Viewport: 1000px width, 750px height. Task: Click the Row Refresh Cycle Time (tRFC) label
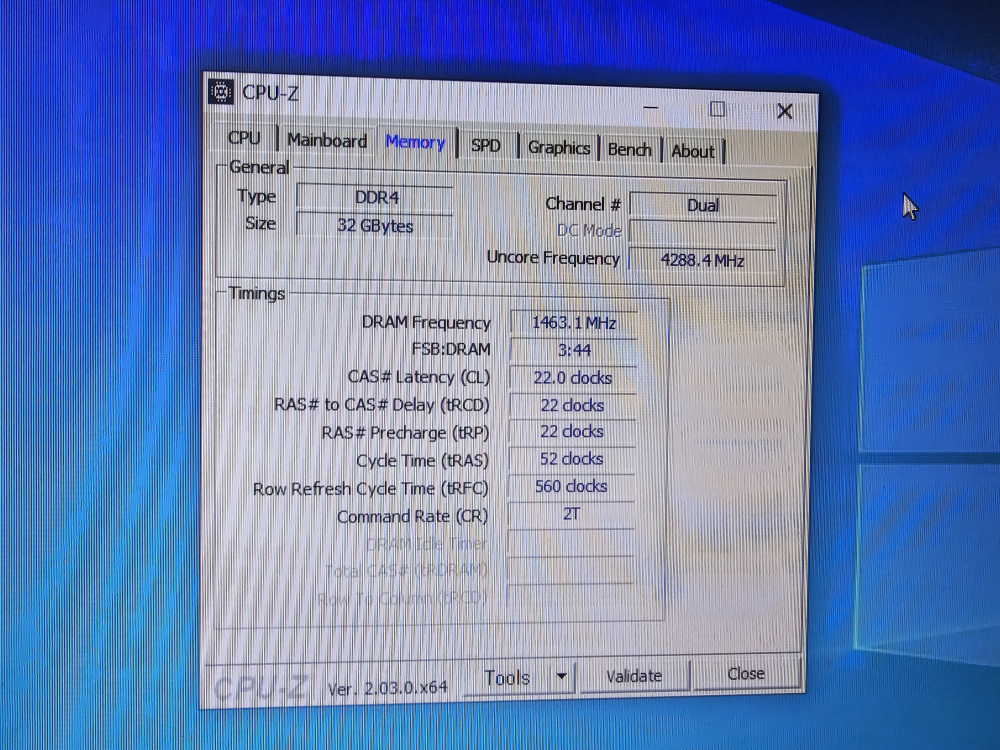click(x=371, y=489)
